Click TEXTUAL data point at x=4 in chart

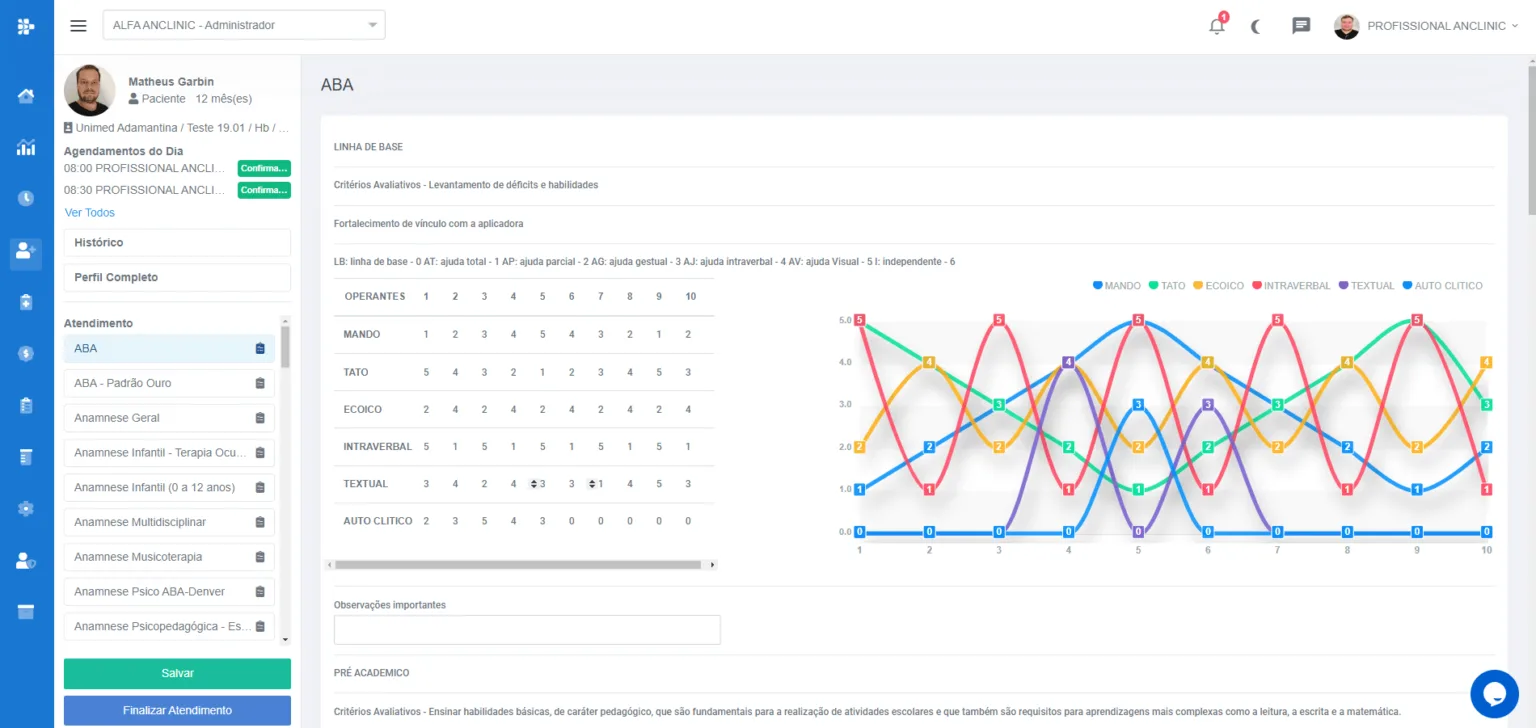1069,362
